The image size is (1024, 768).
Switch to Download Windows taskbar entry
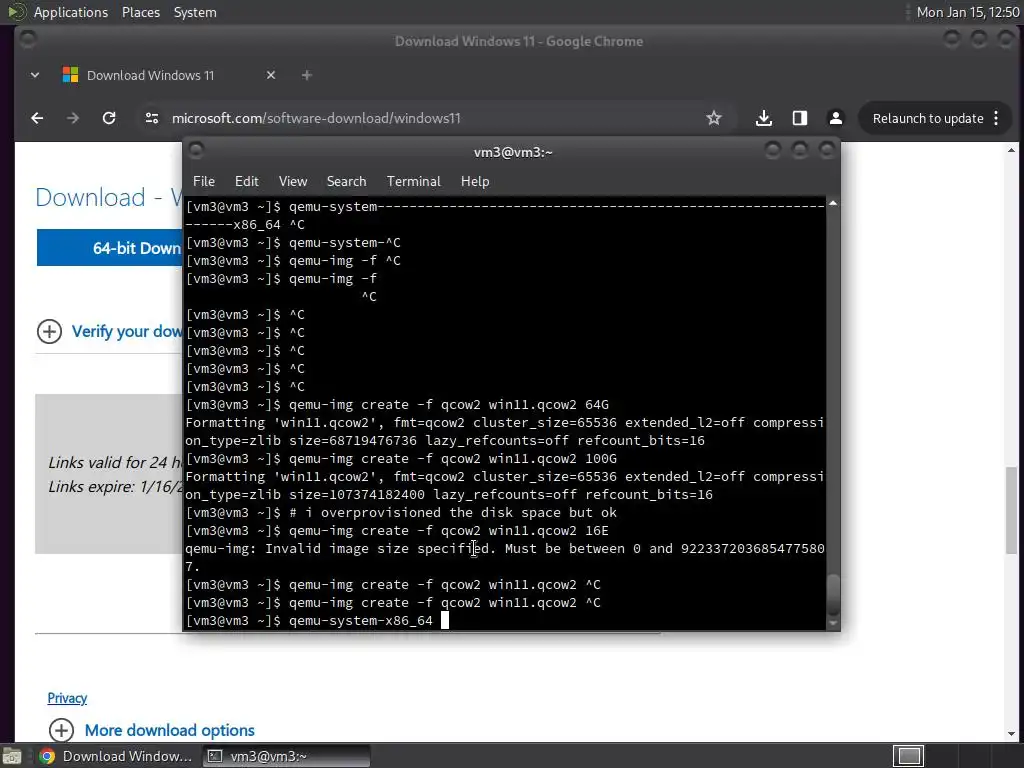116,756
